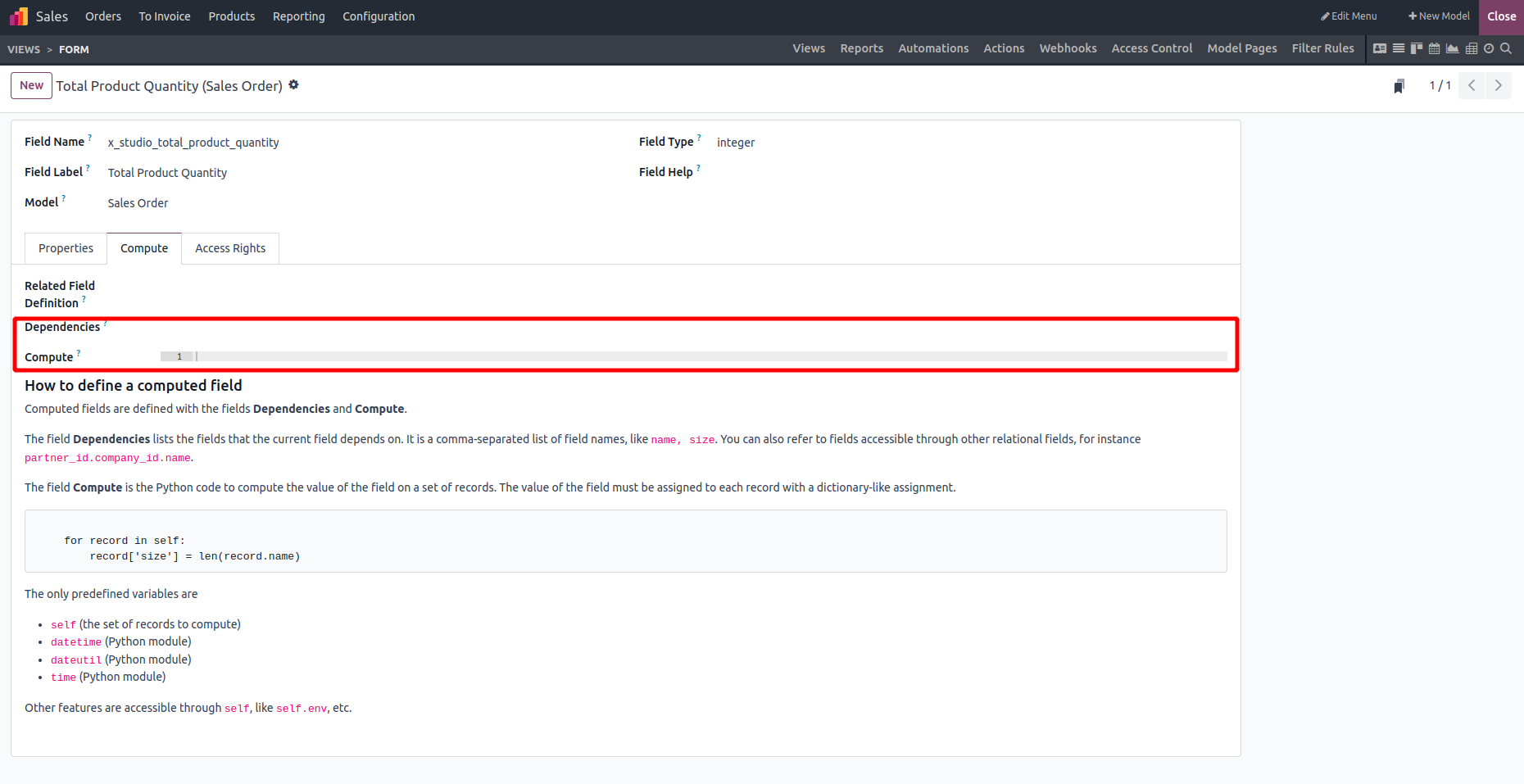This screenshot has height=784, width=1524.
Task: Select the Compute tab
Action: [144, 248]
